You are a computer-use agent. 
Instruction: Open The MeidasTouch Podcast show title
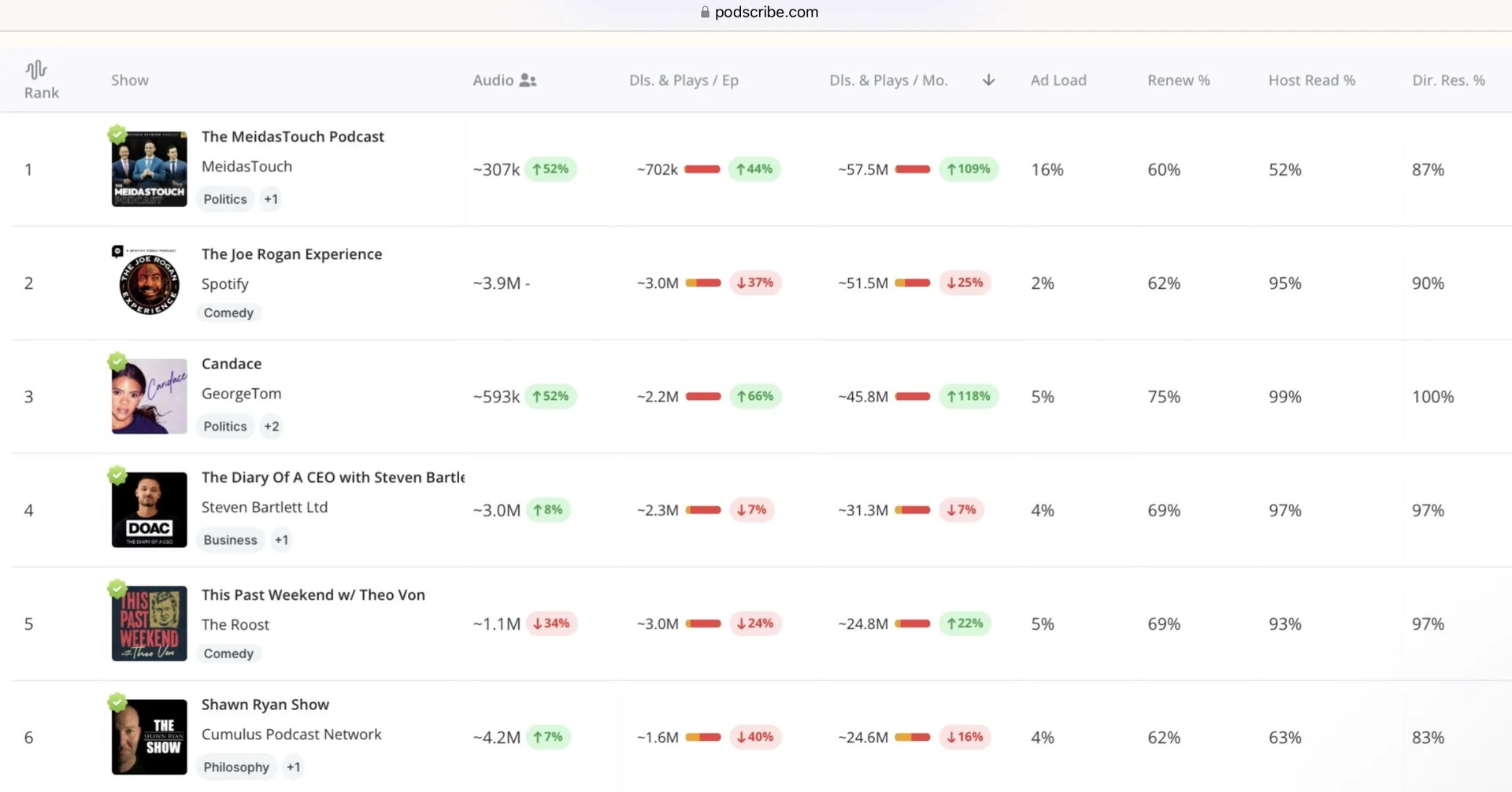(x=293, y=136)
